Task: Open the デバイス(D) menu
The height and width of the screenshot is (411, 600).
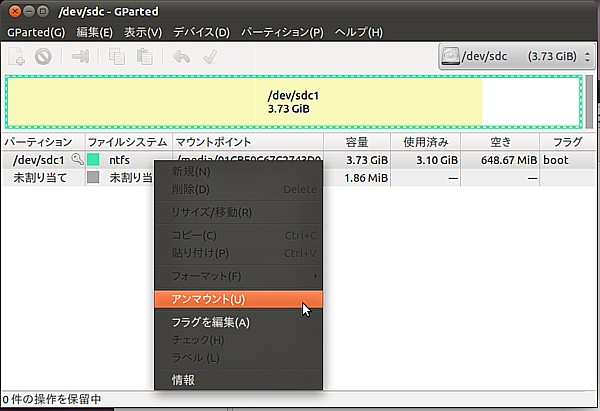Action: click(202, 32)
